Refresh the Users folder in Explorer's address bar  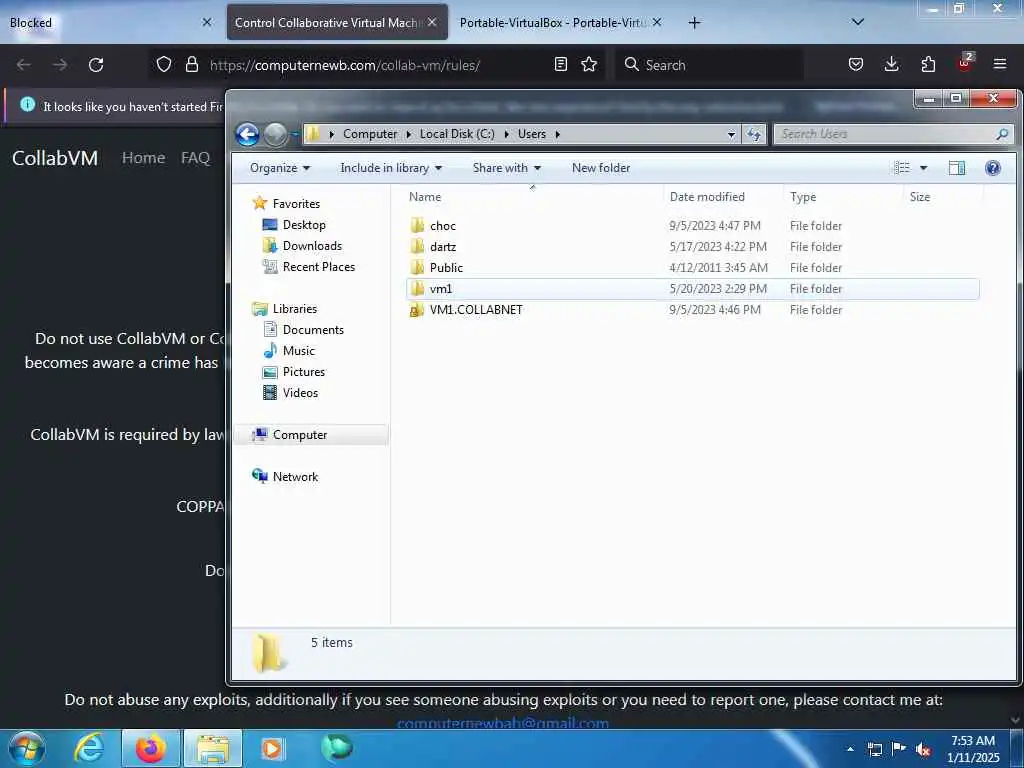[754, 134]
